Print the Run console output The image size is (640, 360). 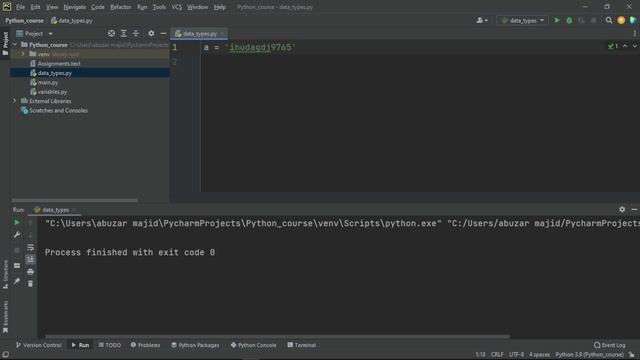[31, 271]
